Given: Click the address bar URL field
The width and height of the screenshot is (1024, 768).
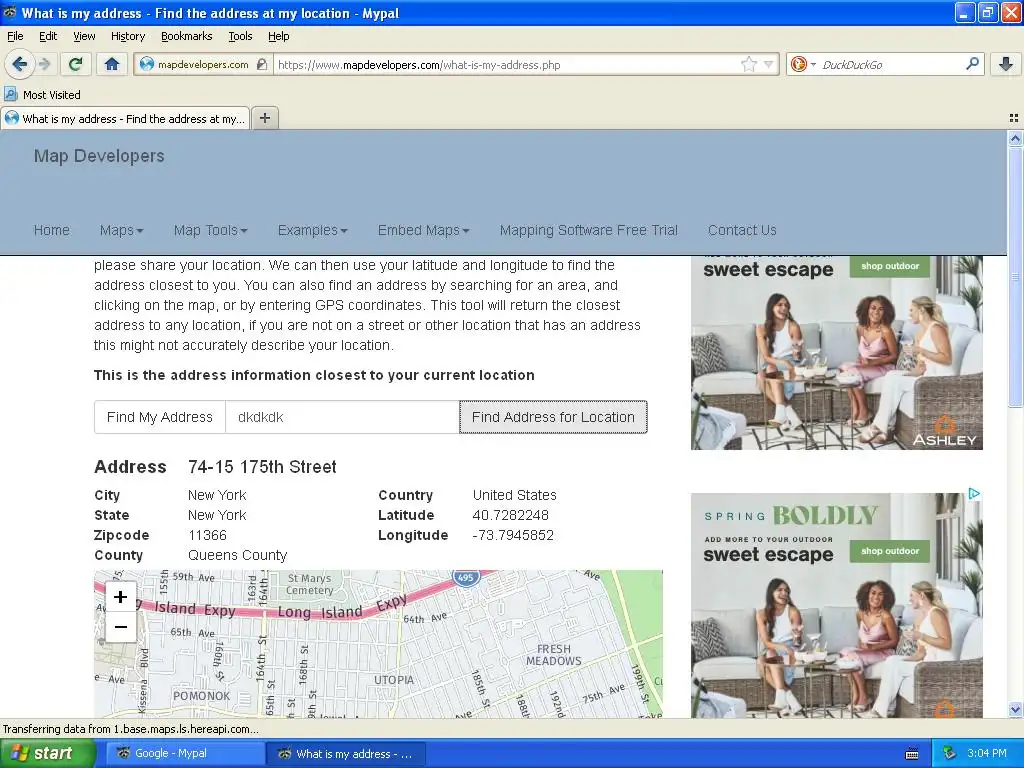Looking at the screenshot, I should [x=507, y=65].
